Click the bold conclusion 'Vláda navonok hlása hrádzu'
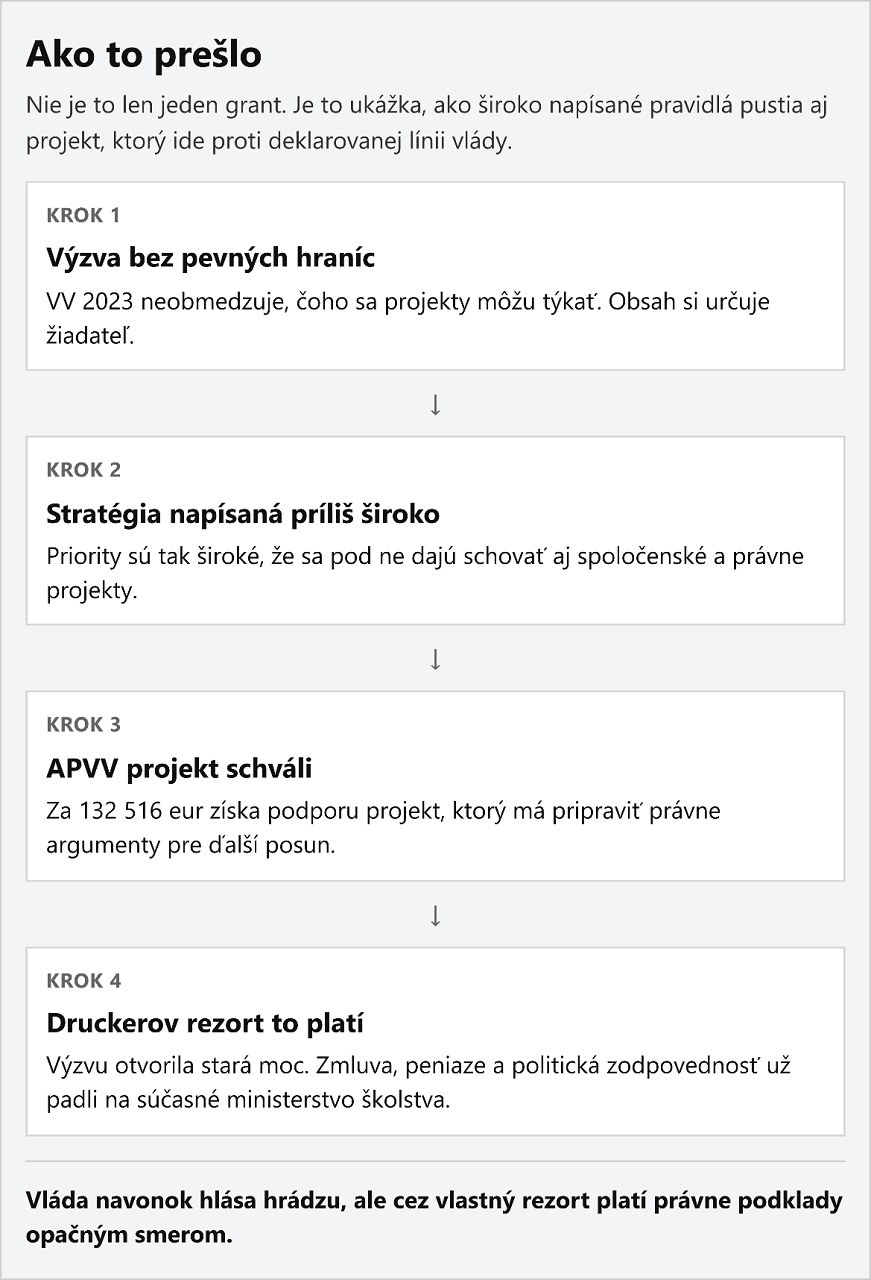The width and height of the screenshot is (871, 1280). [434, 1201]
